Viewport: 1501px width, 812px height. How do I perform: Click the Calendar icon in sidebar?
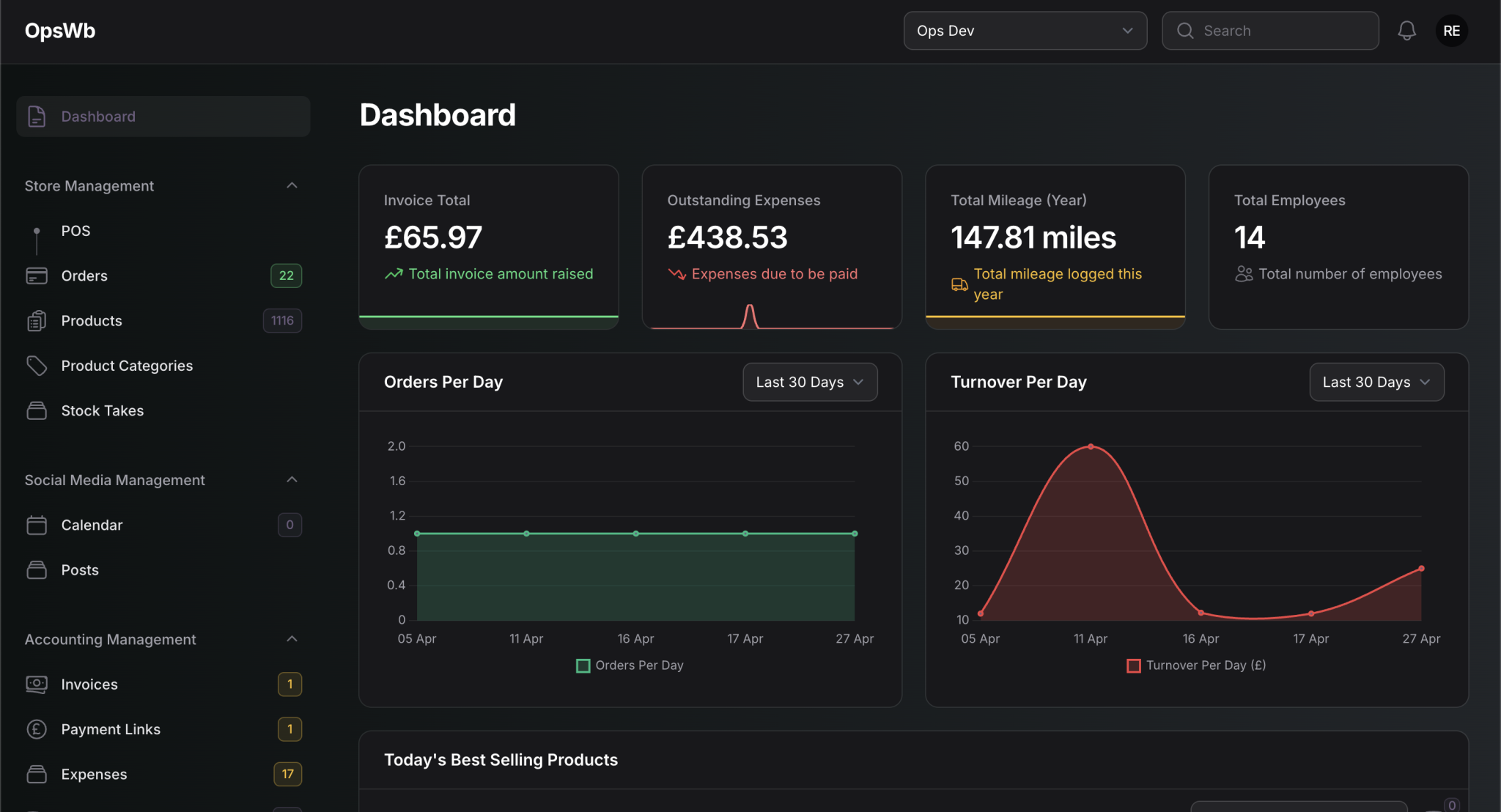37,525
